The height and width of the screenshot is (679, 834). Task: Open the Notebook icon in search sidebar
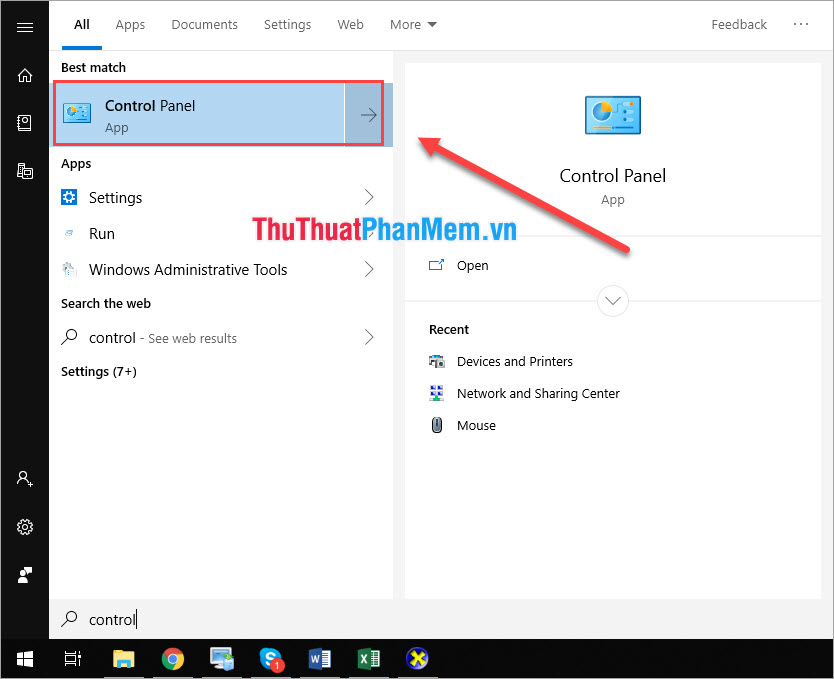(x=25, y=122)
